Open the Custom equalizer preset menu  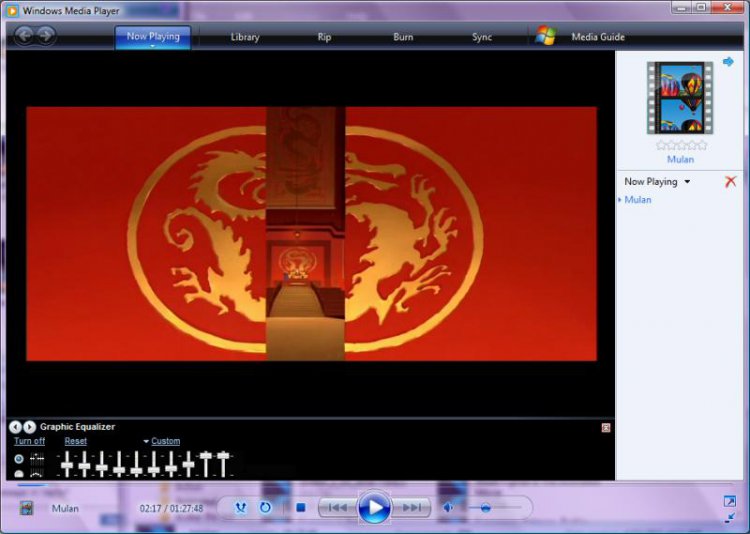point(165,441)
